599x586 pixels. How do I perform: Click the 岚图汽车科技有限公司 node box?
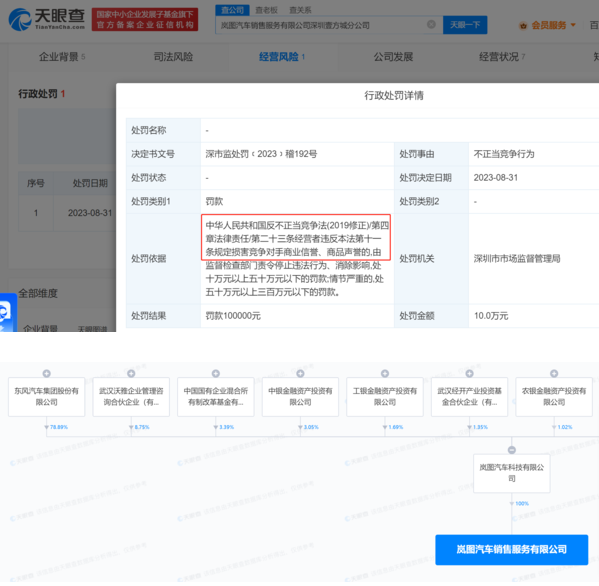pos(512,473)
